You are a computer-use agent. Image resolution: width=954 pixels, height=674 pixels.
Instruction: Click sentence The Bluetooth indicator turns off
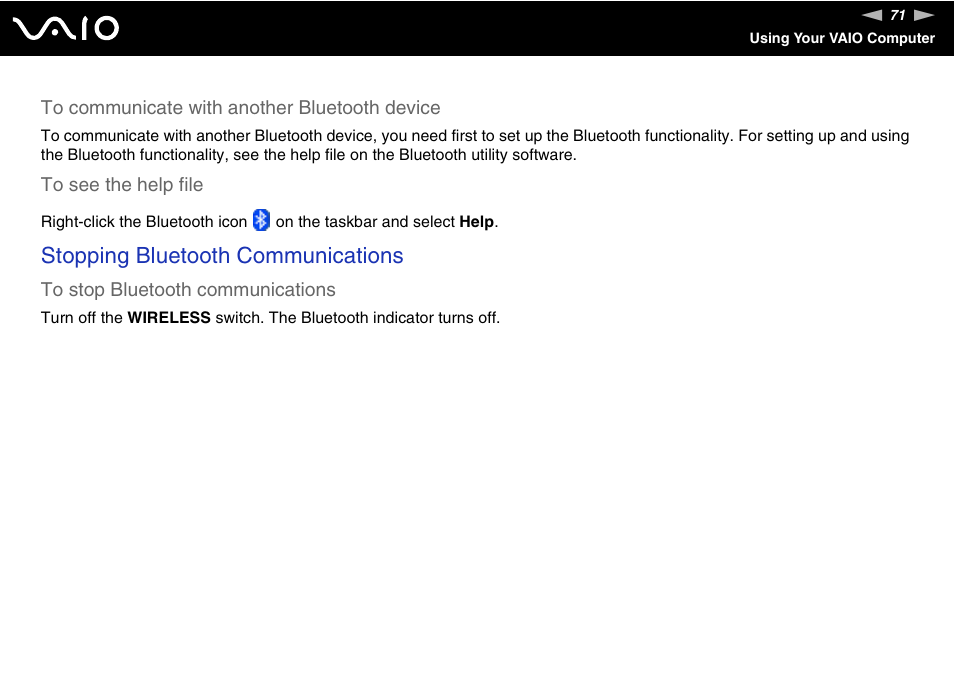385,318
